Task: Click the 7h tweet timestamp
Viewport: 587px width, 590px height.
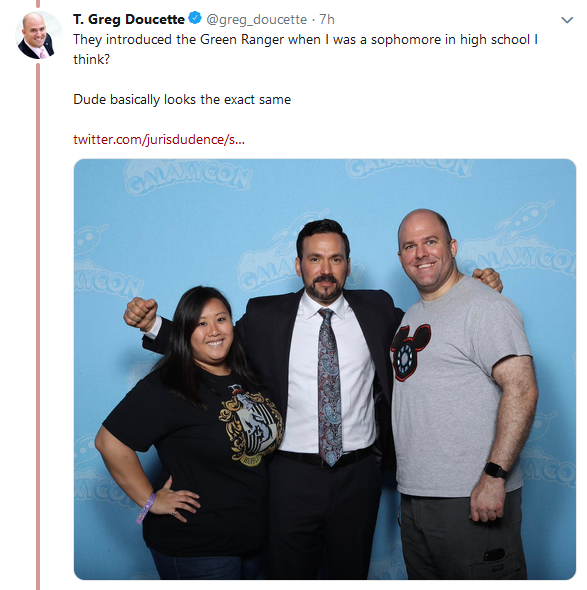Action: click(x=327, y=19)
